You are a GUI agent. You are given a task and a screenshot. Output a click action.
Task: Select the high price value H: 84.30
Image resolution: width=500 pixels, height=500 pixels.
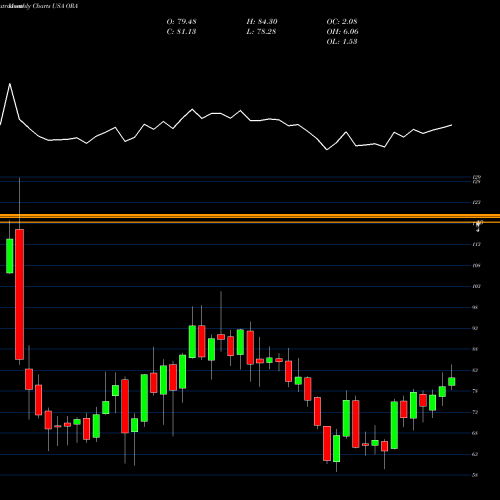[x=262, y=22]
